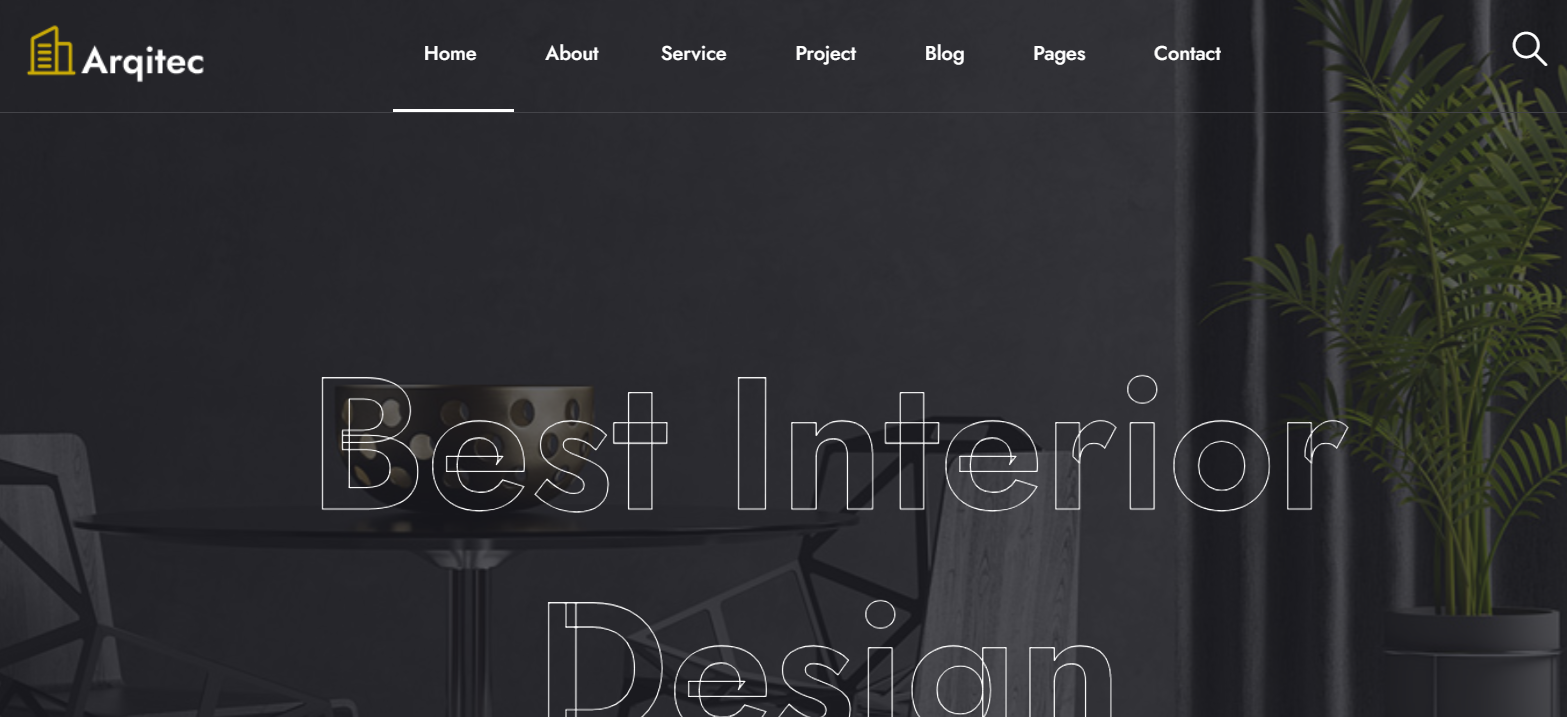Click the outlined word Best
Screen dimensions: 1567x717
pos(492,445)
